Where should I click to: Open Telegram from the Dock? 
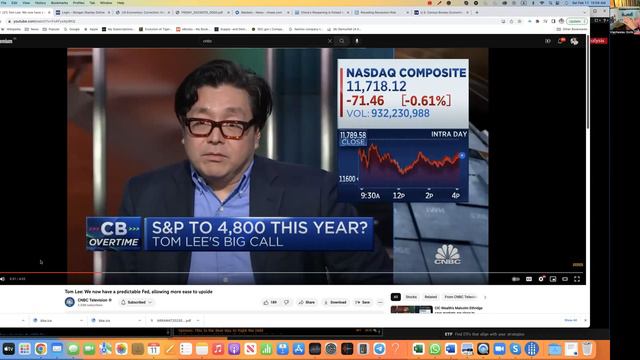pos(379,349)
